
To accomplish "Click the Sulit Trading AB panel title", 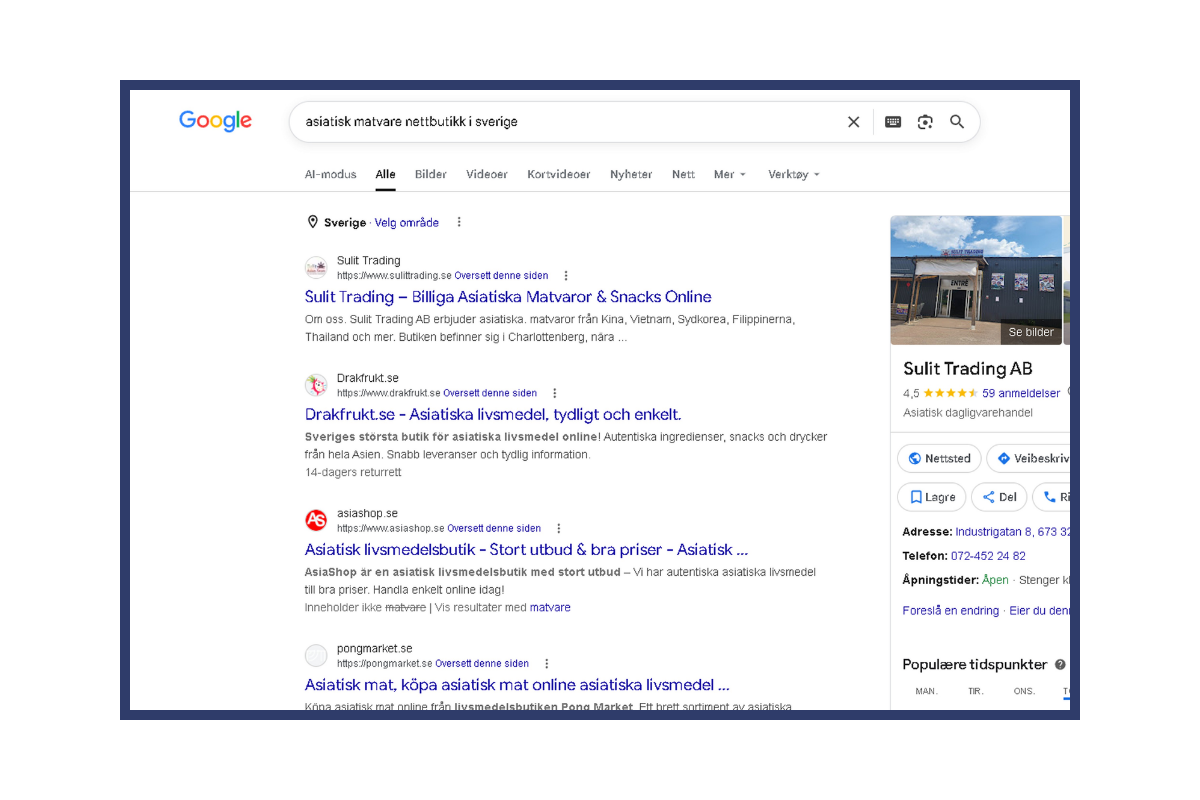I will [x=968, y=368].
